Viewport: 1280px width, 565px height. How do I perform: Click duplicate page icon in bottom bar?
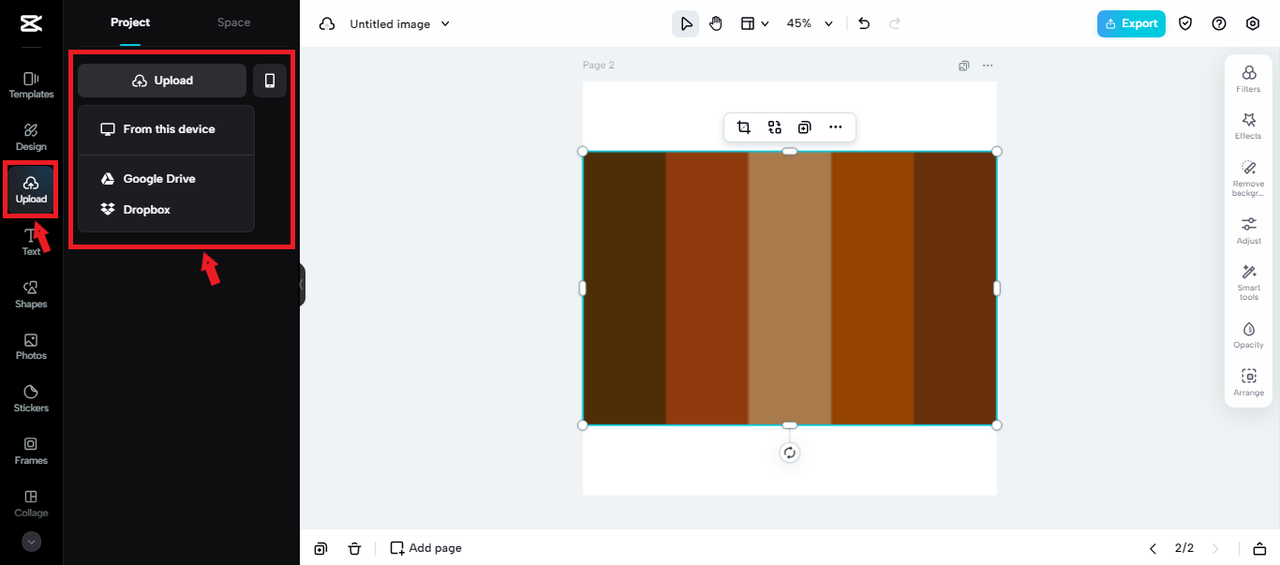(x=321, y=548)
